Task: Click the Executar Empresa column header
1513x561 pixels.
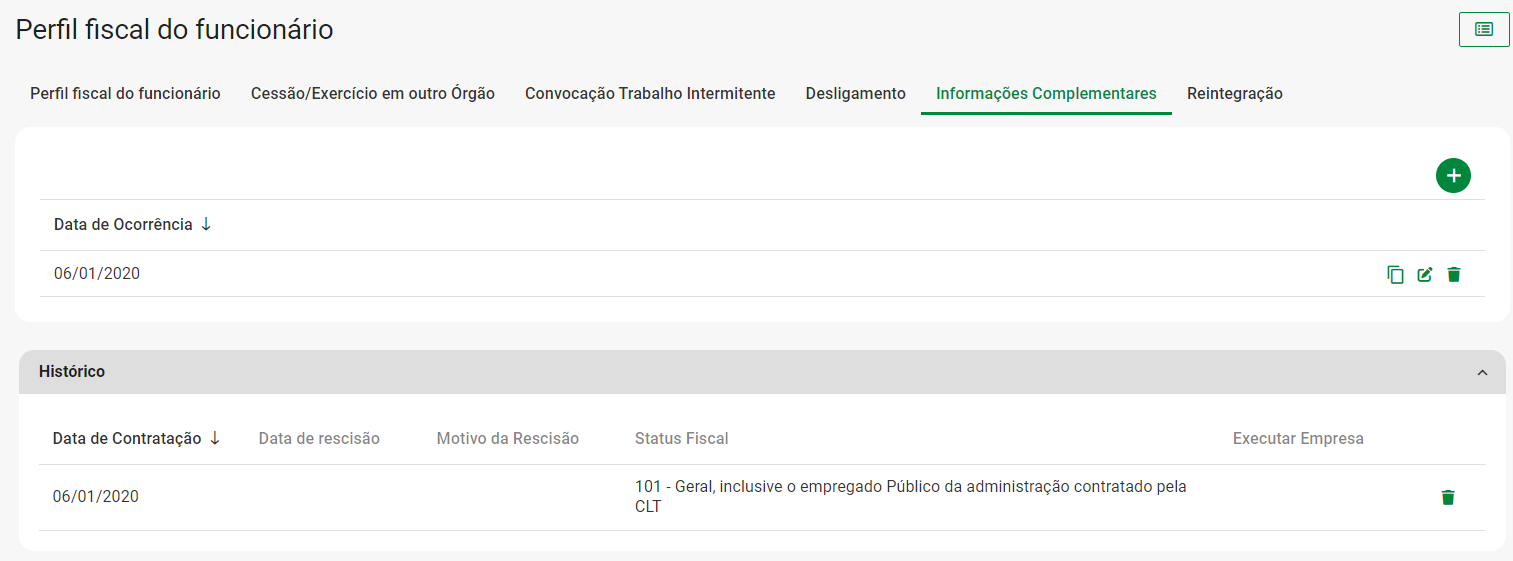Action: (x=1298, y=438)
